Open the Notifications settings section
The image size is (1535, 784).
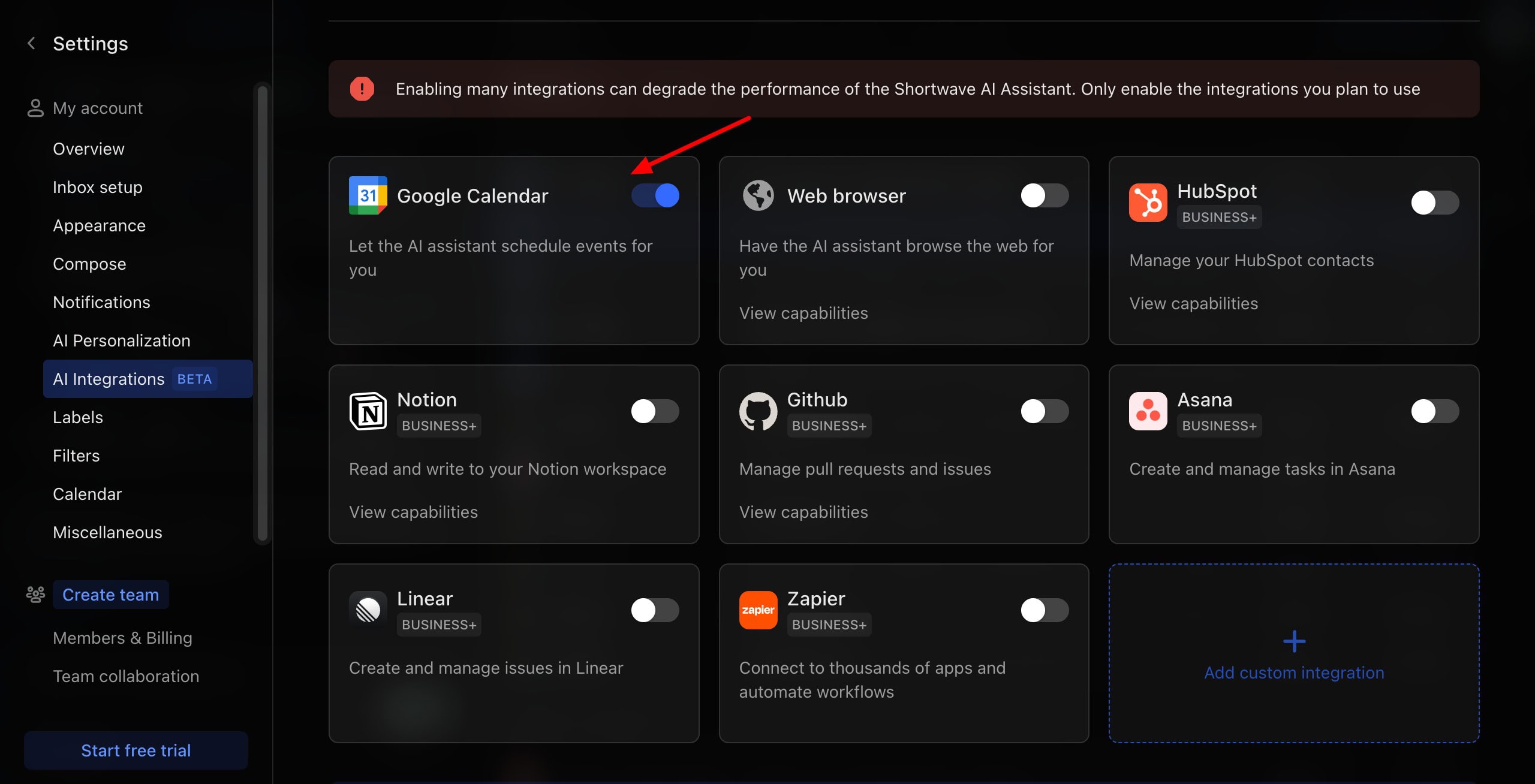pos(101,302)
